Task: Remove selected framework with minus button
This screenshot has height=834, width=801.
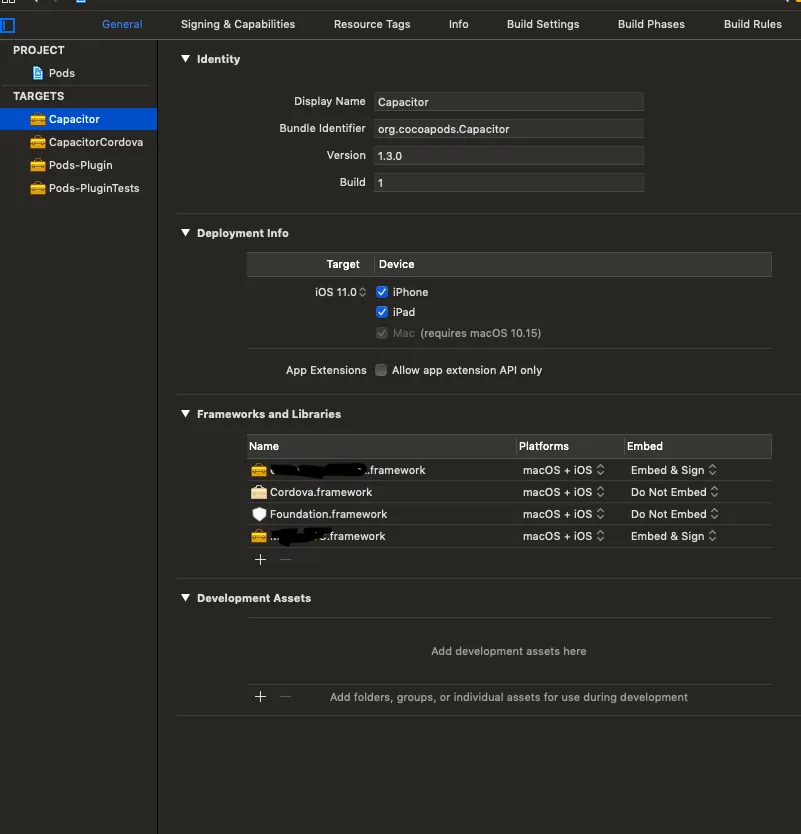Action: click(286, 560)
